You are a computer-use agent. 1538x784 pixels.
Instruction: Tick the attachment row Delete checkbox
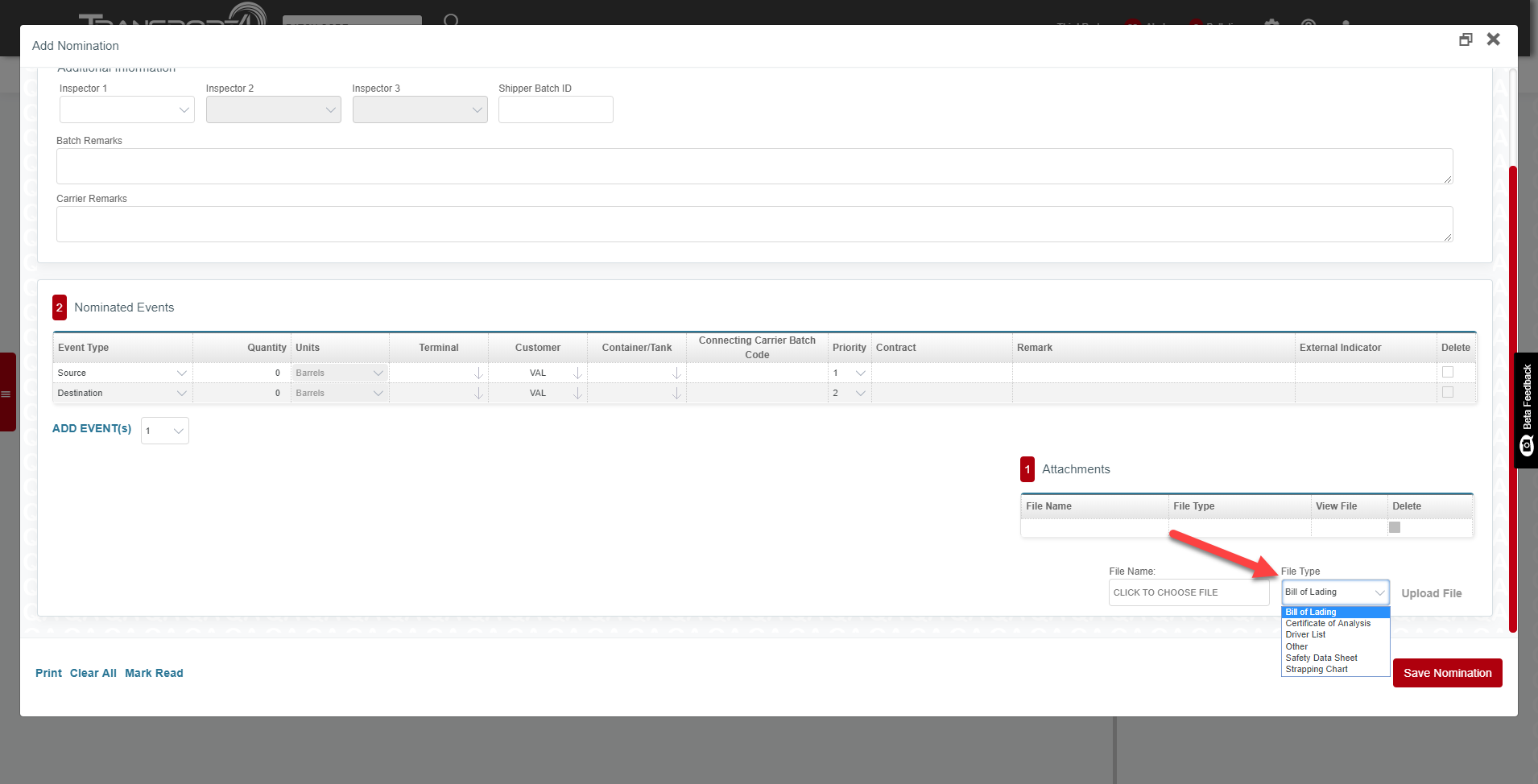coord(1395,527)
